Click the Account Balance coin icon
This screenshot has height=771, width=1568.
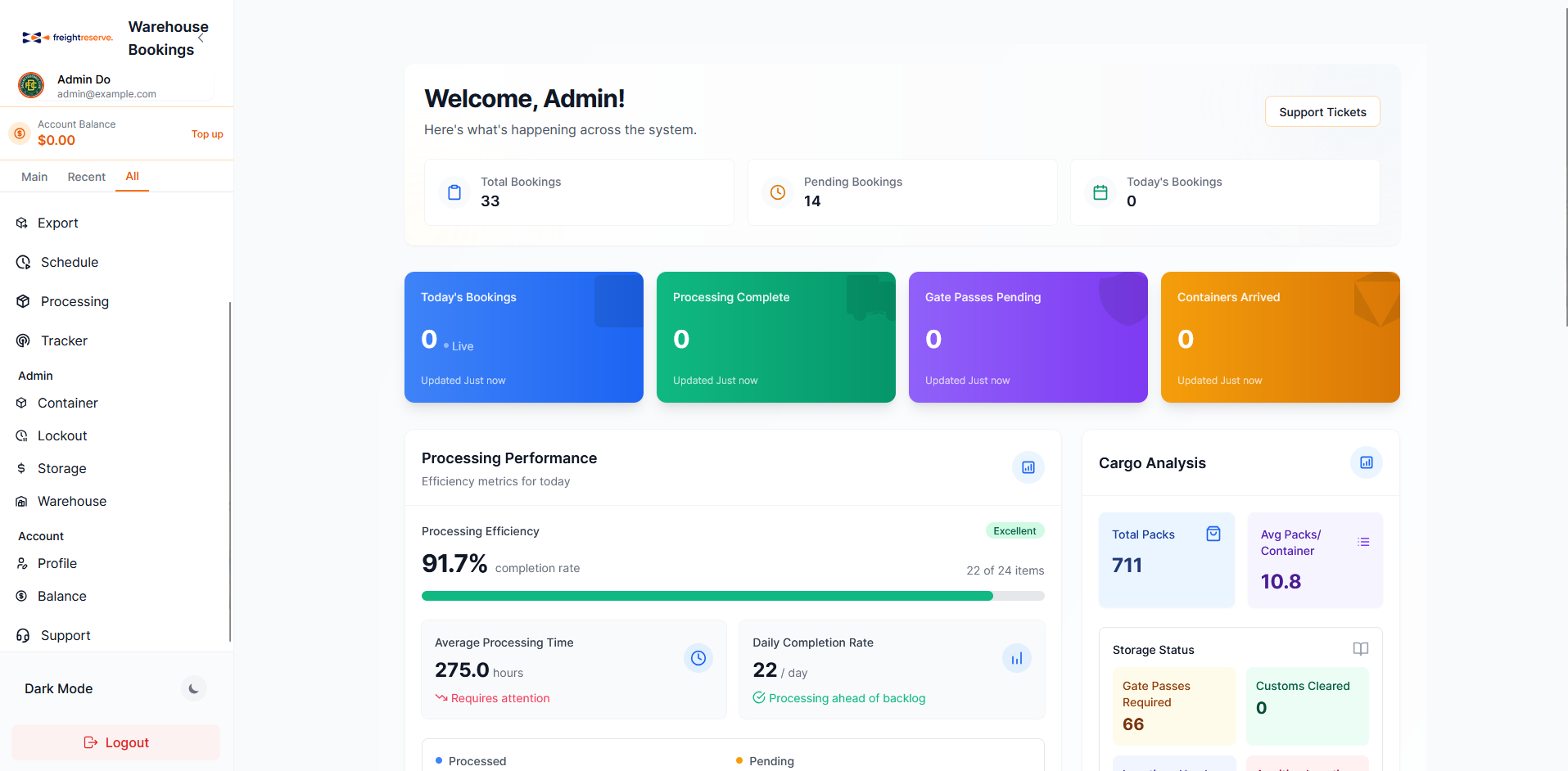[x=20, y=133]
